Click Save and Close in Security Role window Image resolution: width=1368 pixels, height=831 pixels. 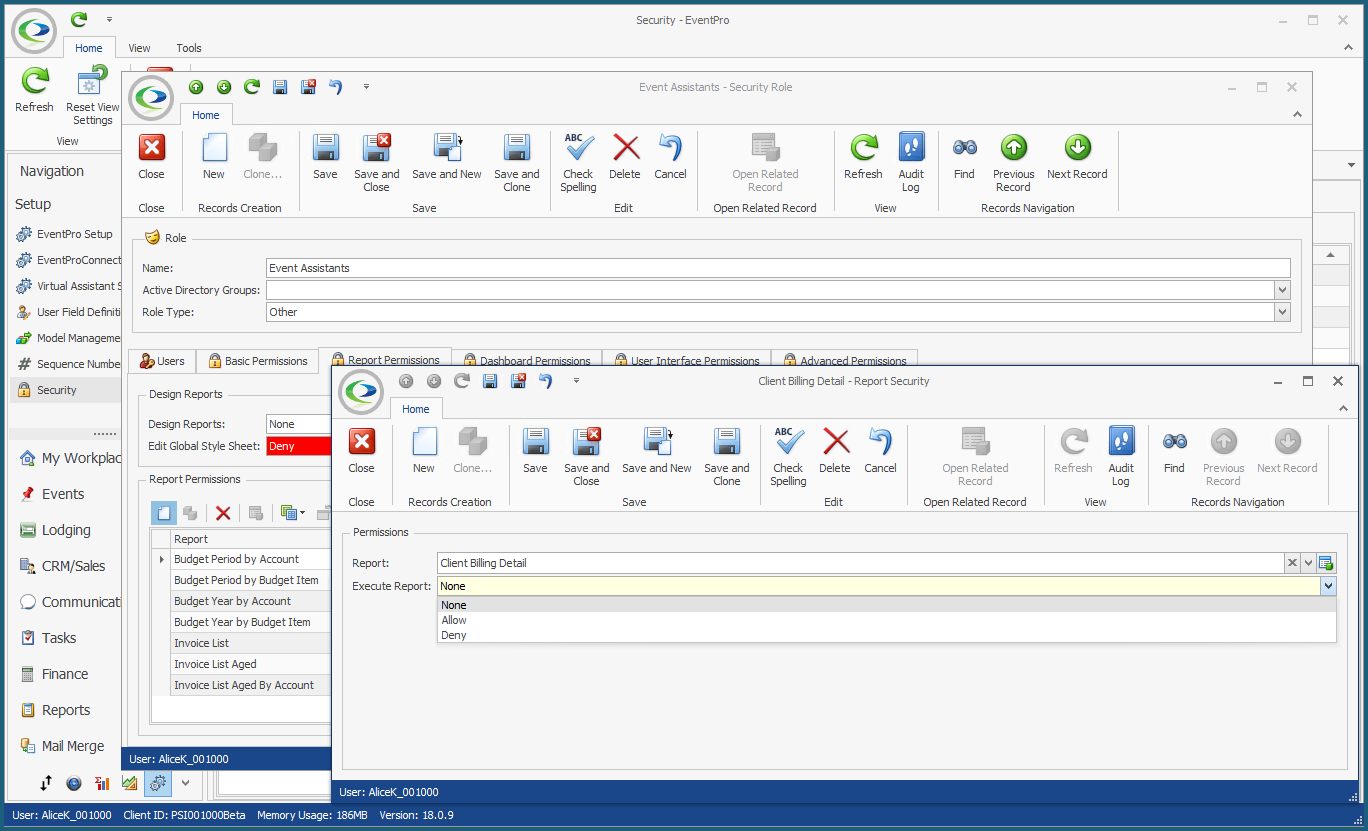tap(376, 163)
